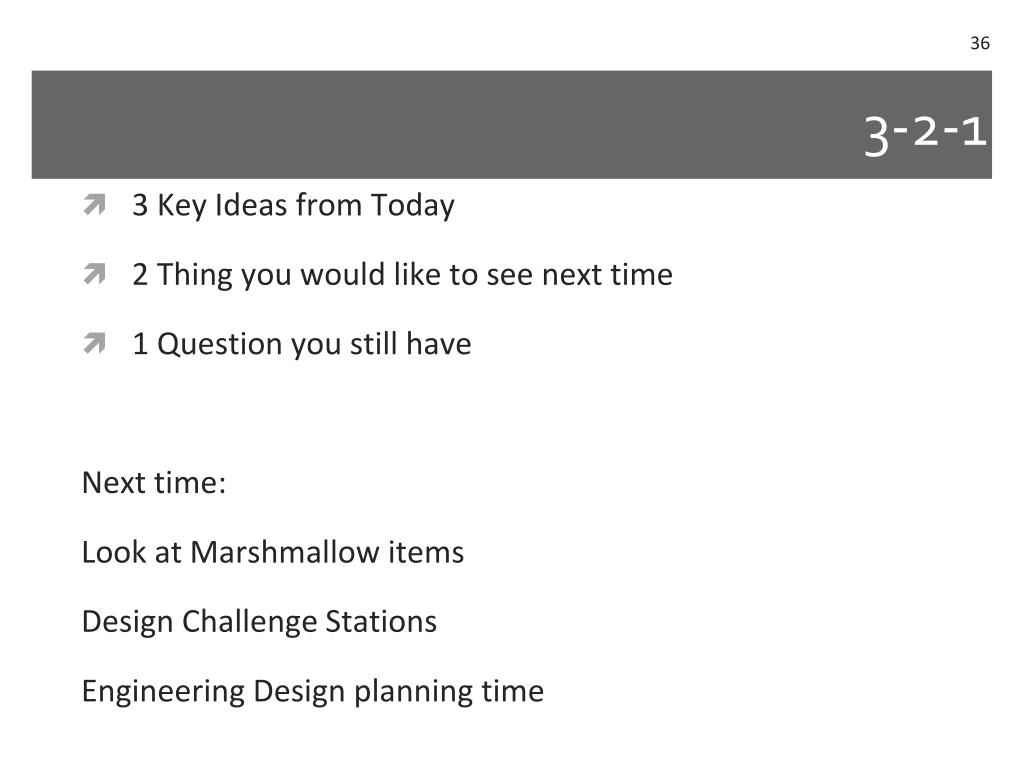The height and width of the screenshot is (768, 1024).
Task: Click the slide number 36
Action: coord(980,43)
